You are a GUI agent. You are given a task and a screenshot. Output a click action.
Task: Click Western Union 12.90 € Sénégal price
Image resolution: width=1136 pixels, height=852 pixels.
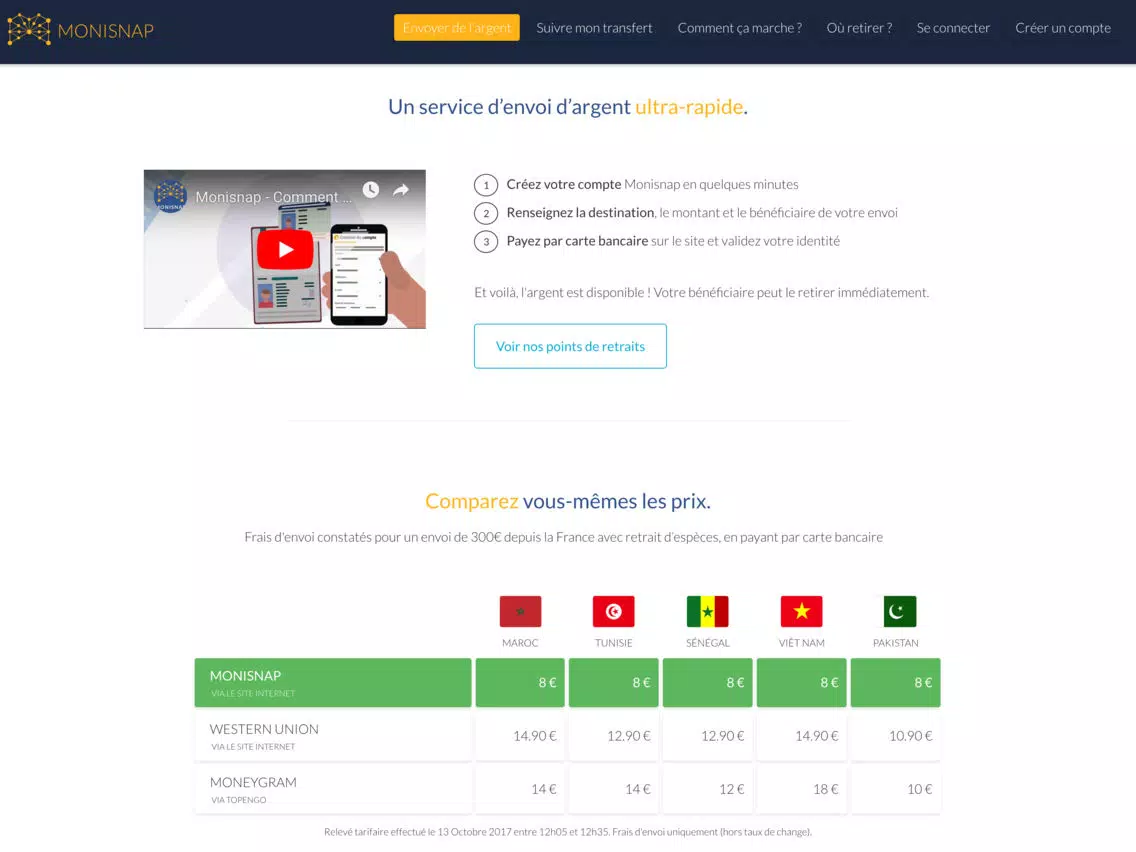(708, 736)
